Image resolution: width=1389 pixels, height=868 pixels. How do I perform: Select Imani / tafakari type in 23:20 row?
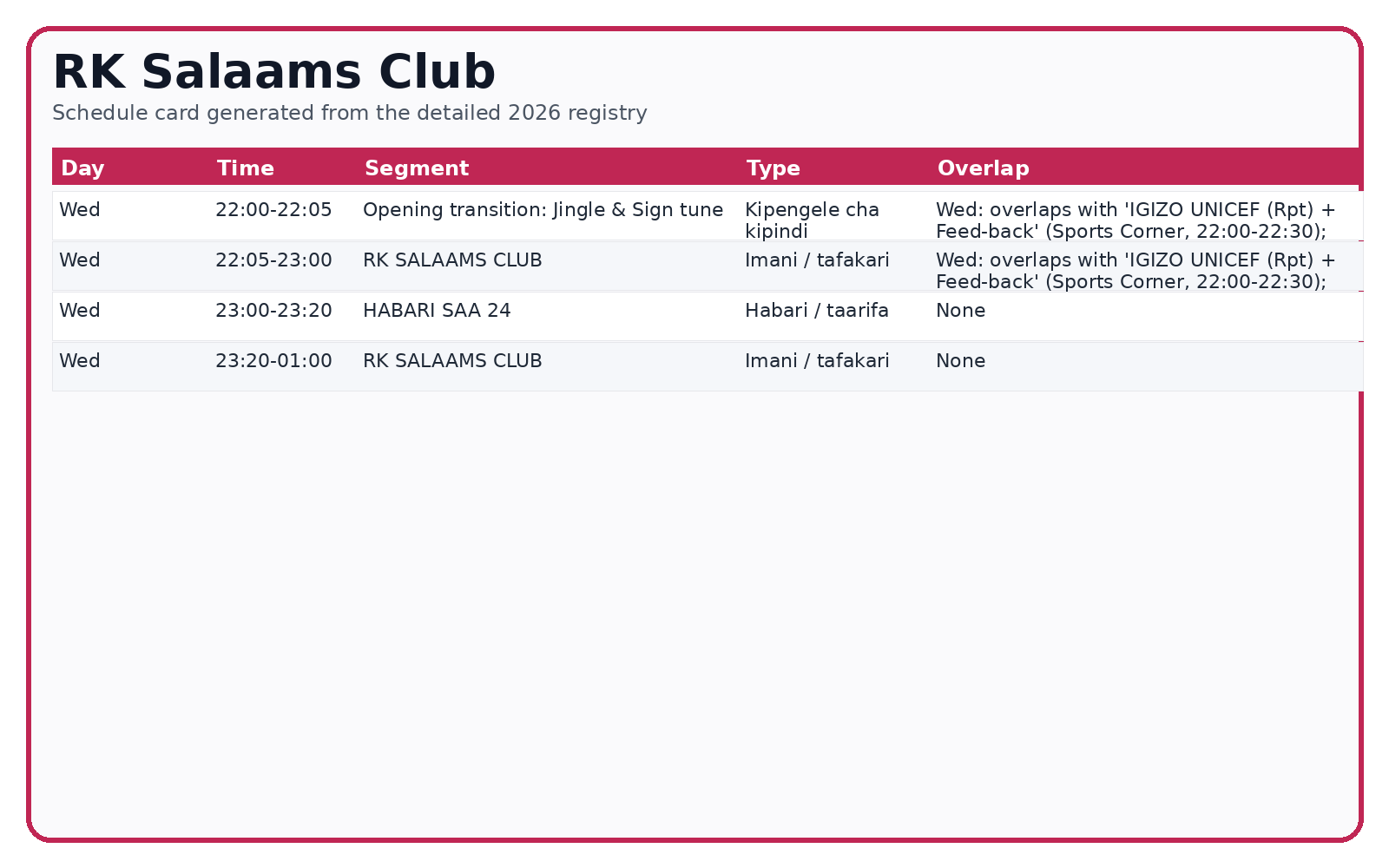coord(817,361)
